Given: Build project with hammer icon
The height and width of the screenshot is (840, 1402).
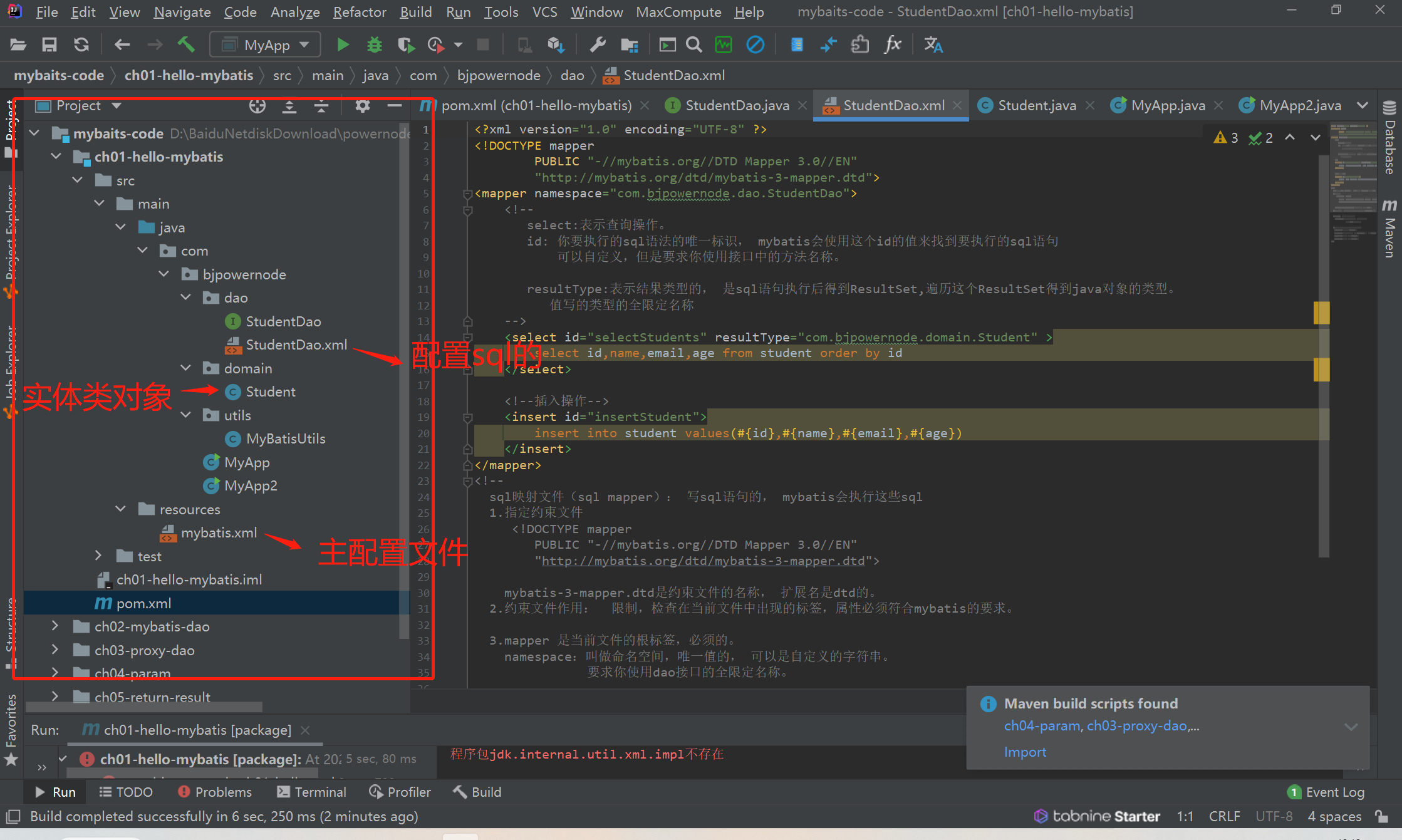Looking at the screenshot, I should pos(186,44).
